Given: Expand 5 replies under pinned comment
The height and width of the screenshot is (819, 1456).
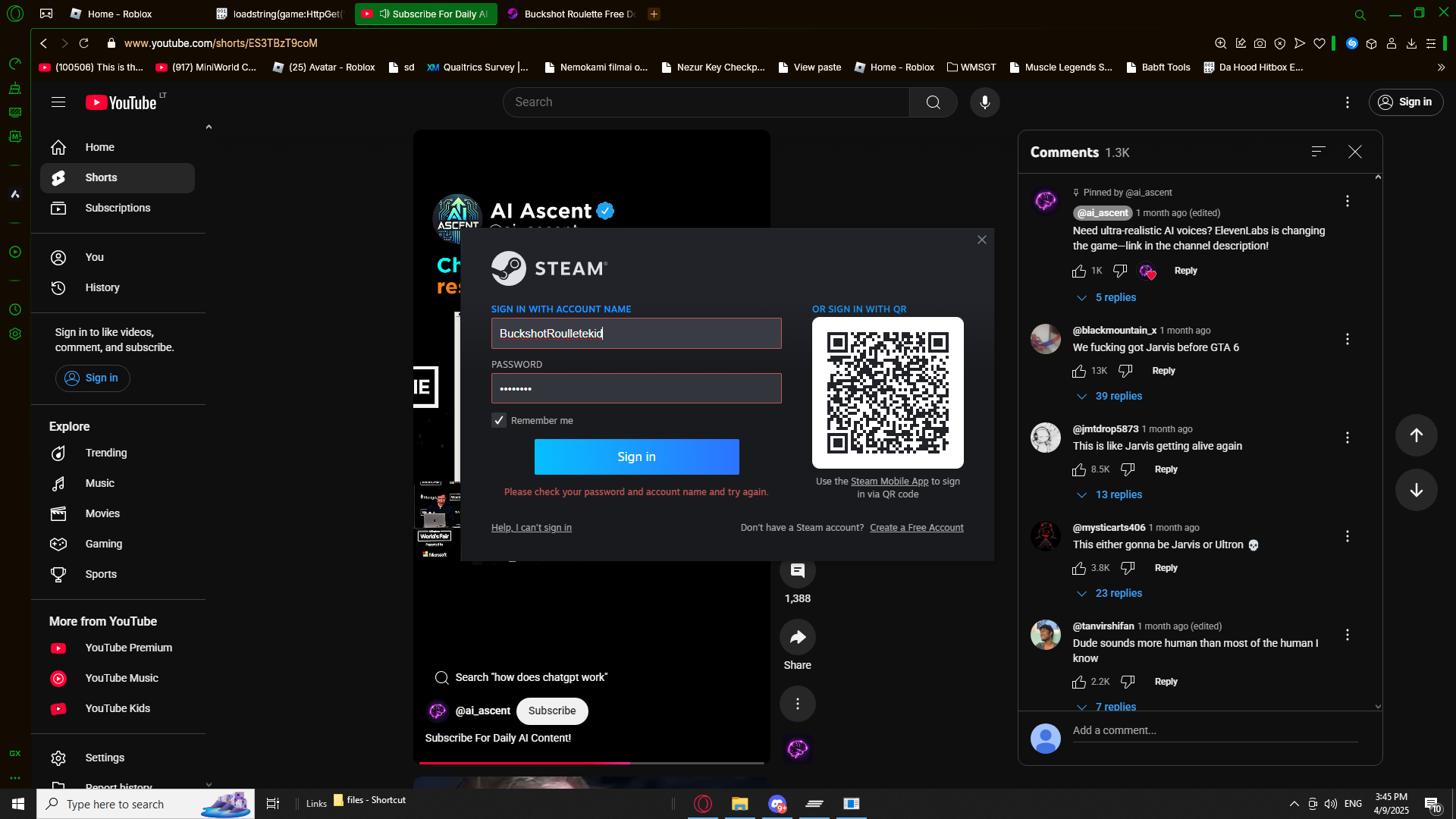Looking at the screenshot, I should point(1106,297).
